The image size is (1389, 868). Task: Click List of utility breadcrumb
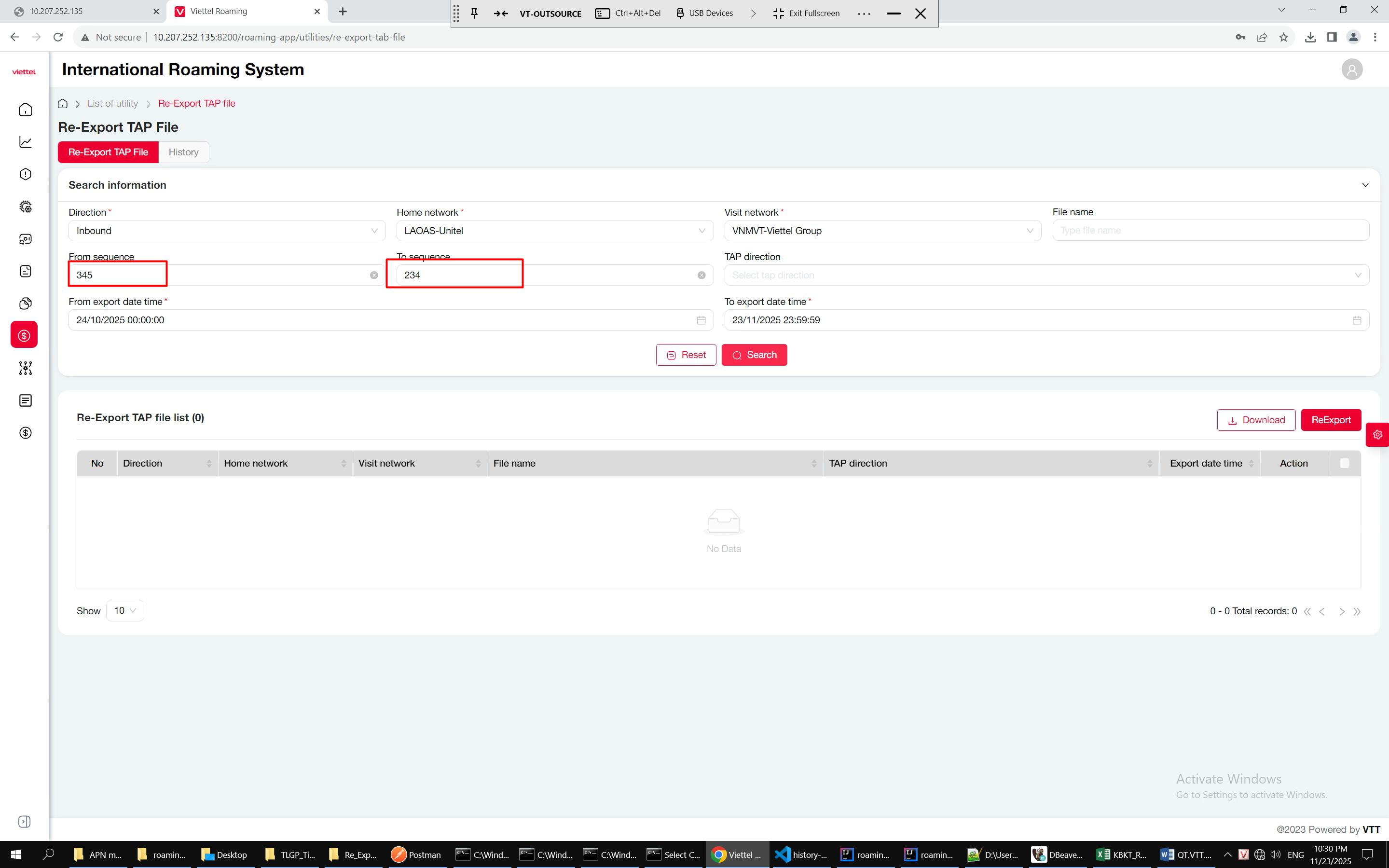pos(112,103)
